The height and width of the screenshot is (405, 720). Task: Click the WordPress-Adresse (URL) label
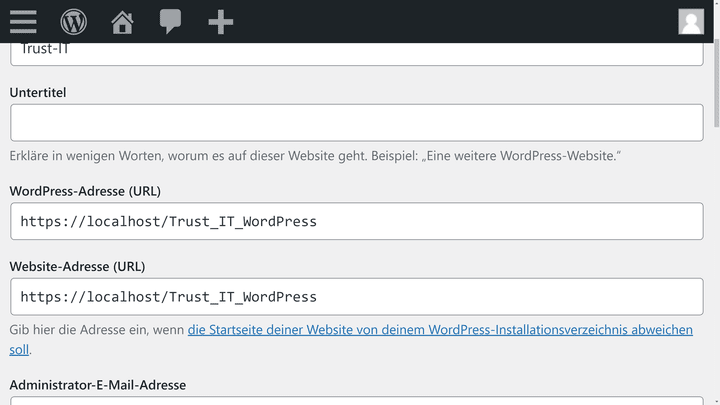point(85,191)
